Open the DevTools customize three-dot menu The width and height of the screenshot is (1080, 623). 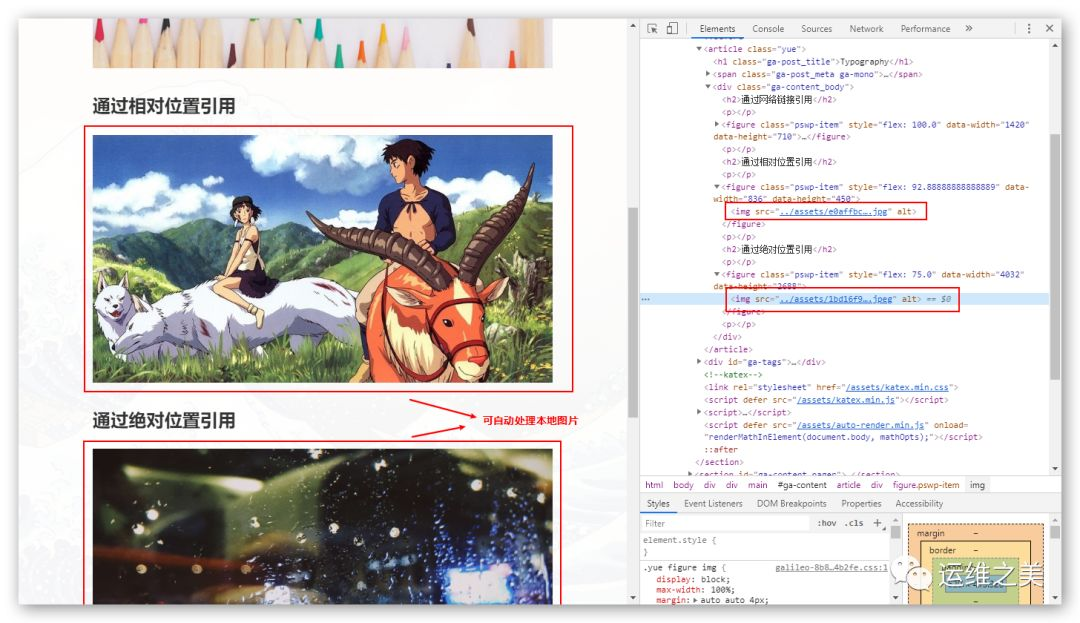(x=1029, y=28)
